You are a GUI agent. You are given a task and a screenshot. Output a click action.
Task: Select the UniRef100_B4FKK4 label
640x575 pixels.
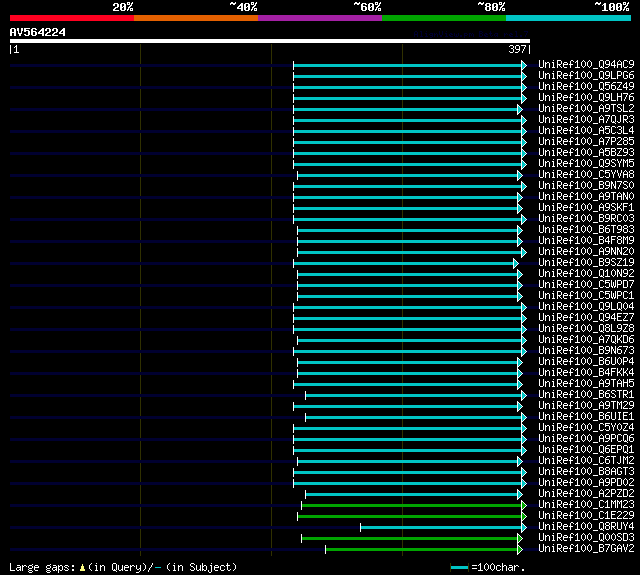tap(586, 373)
